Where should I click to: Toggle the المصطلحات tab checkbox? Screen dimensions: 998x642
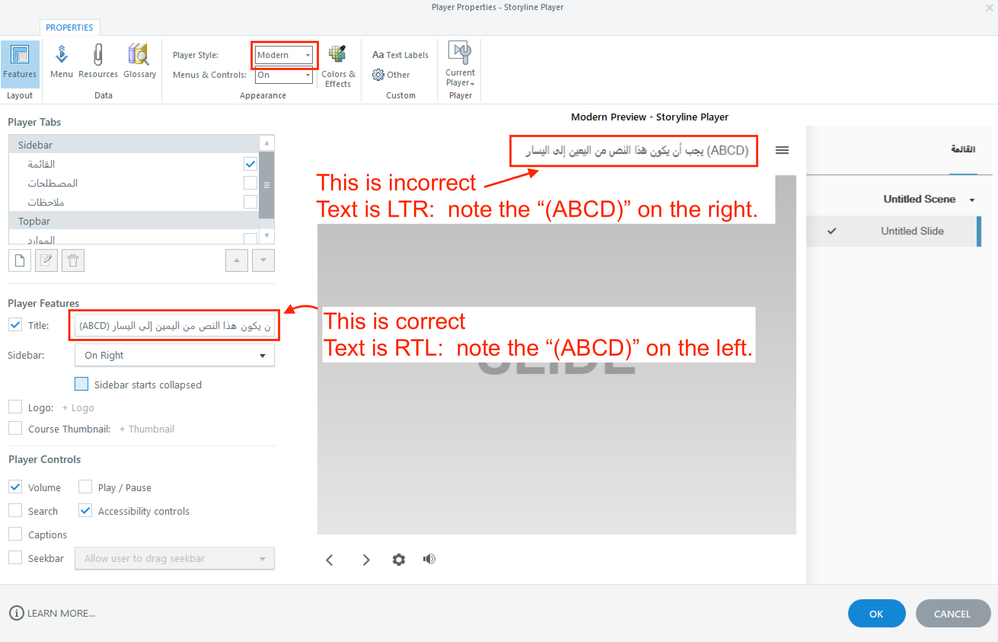(x=250, y=183)
